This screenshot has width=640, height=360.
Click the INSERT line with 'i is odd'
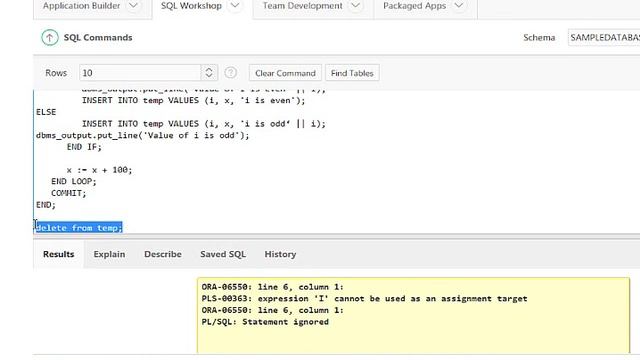click(204, 124)
